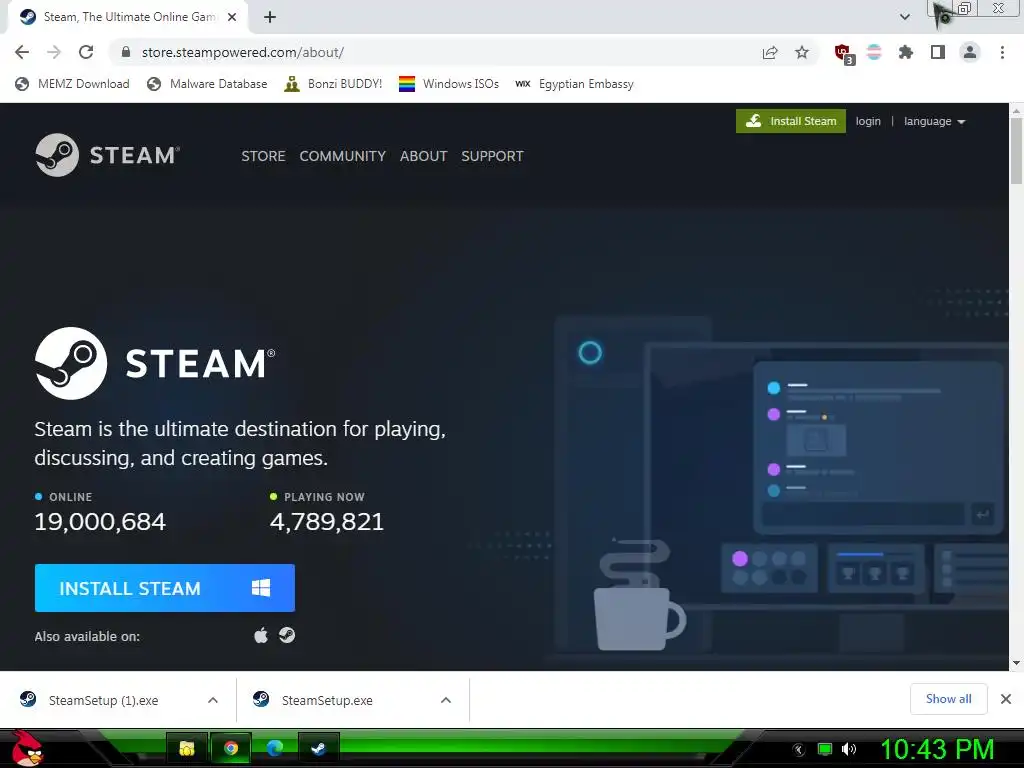The image size is (1024, 768).
Task: Click the Chrome taskbar icon
Action: (x=231, y=748)
